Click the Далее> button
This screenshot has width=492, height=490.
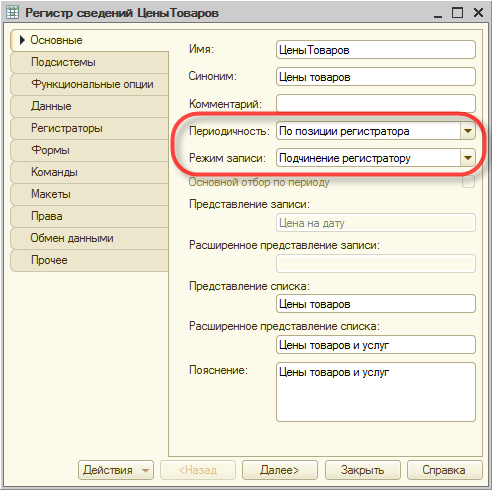coord(280,470)
